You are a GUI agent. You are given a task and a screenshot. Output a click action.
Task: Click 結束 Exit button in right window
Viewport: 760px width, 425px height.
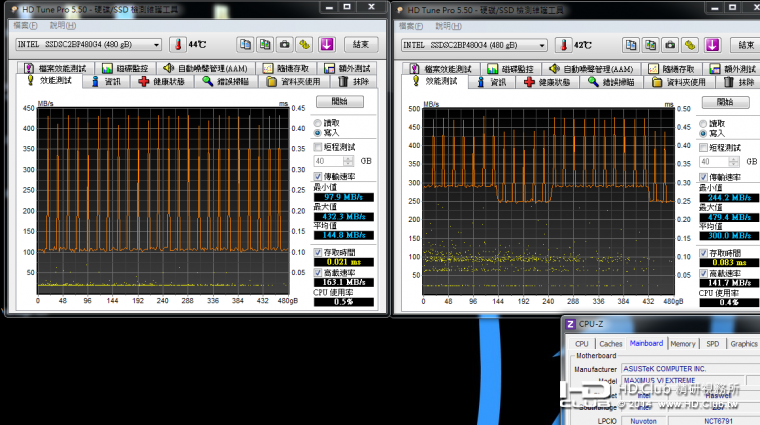pyautogui.click(x=745, y=45)
